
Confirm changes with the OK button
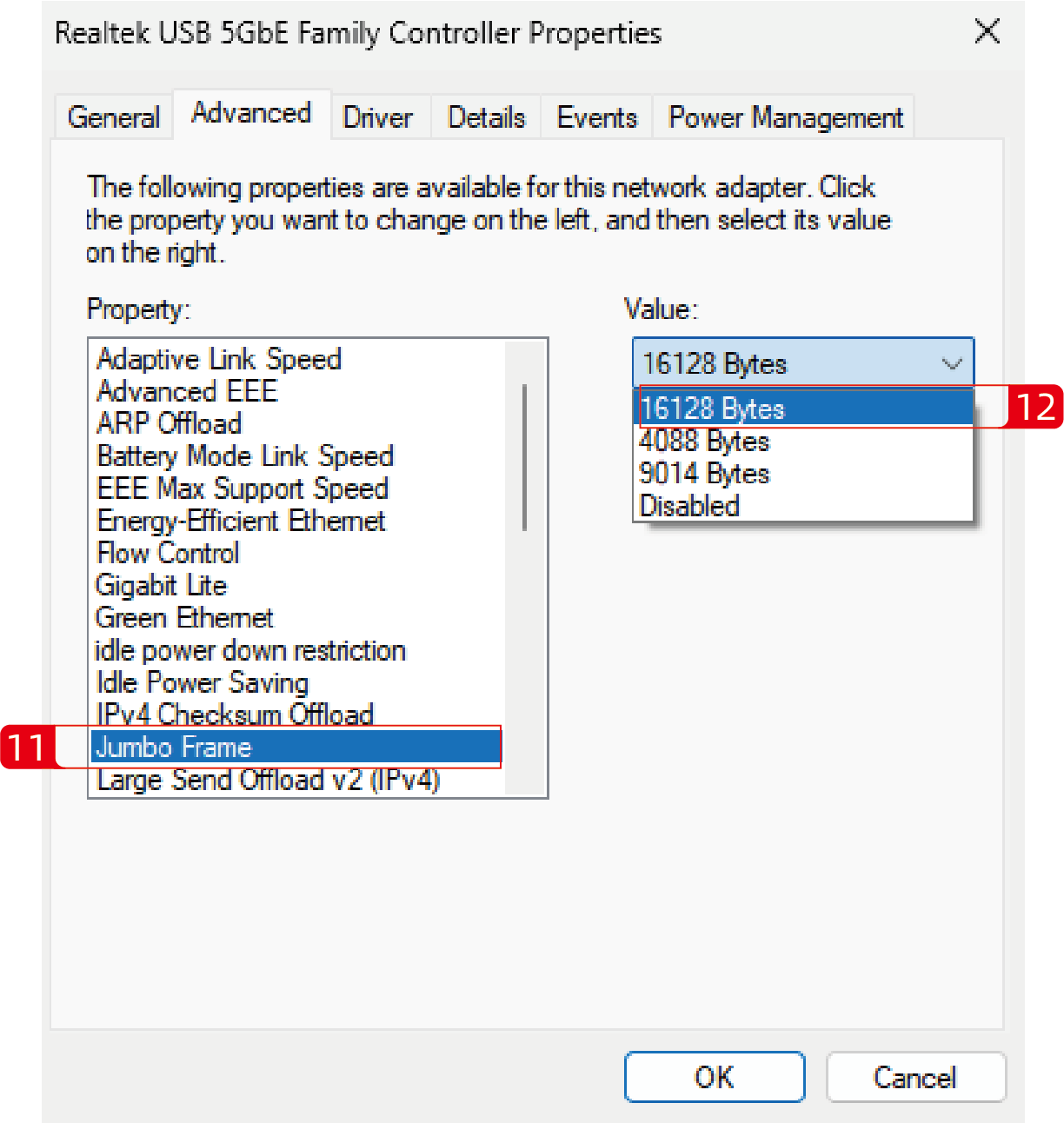pos(714,1077)
